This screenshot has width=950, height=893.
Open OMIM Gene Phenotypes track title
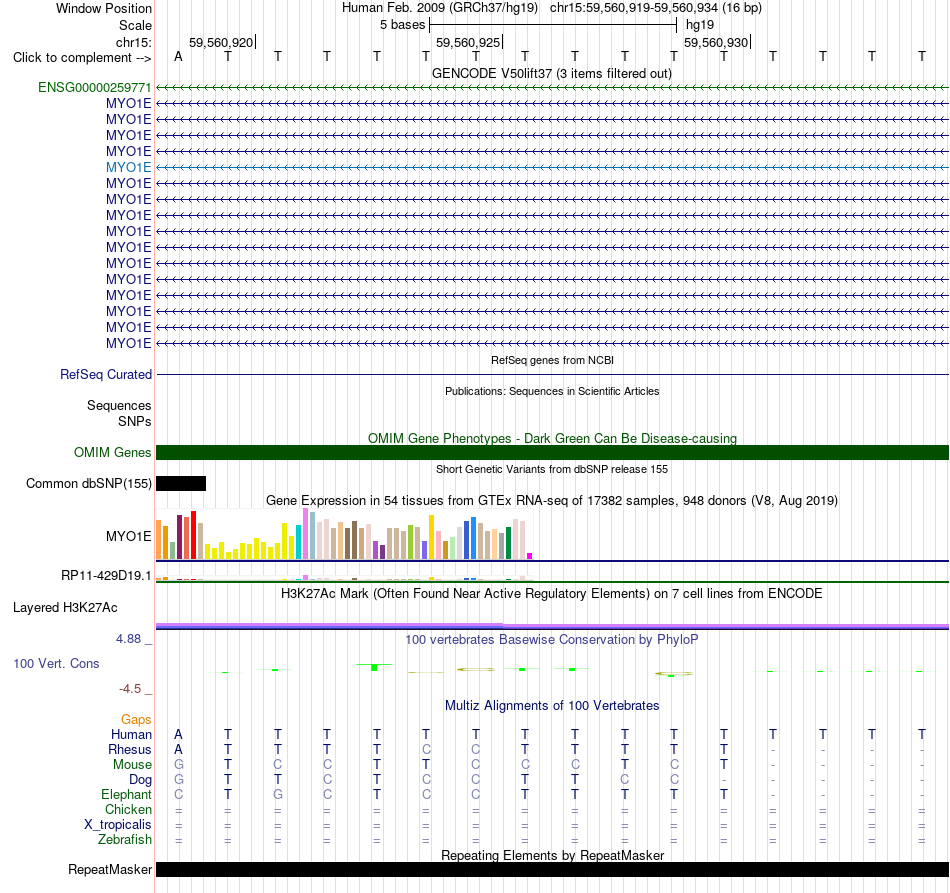553,438
